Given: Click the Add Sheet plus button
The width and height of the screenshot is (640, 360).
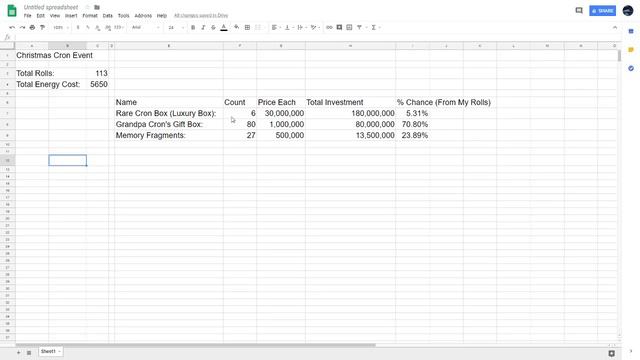Looking at the screenshot, I should coord(18,352).
